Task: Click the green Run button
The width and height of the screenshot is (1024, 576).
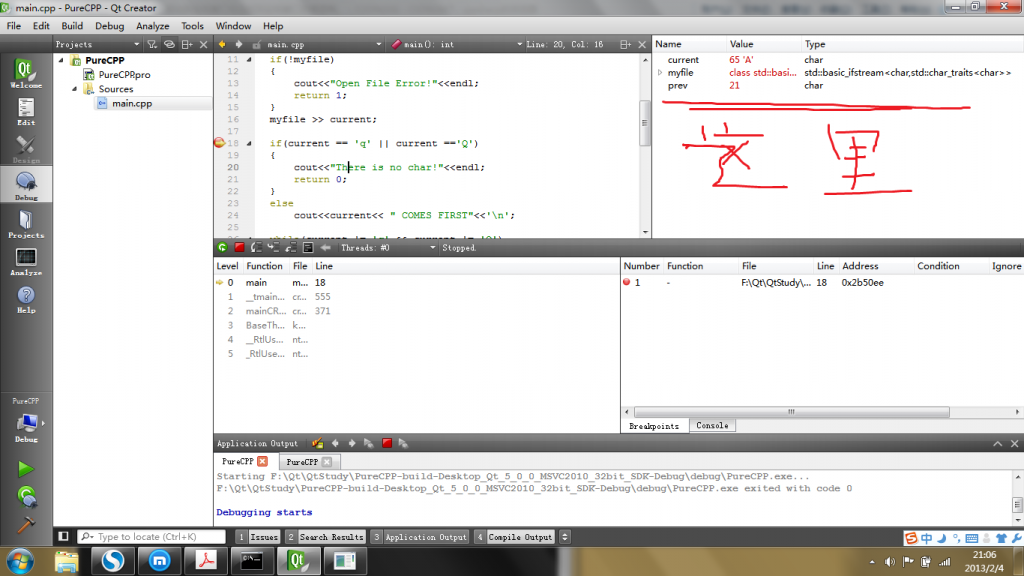Action: (26, 468)
